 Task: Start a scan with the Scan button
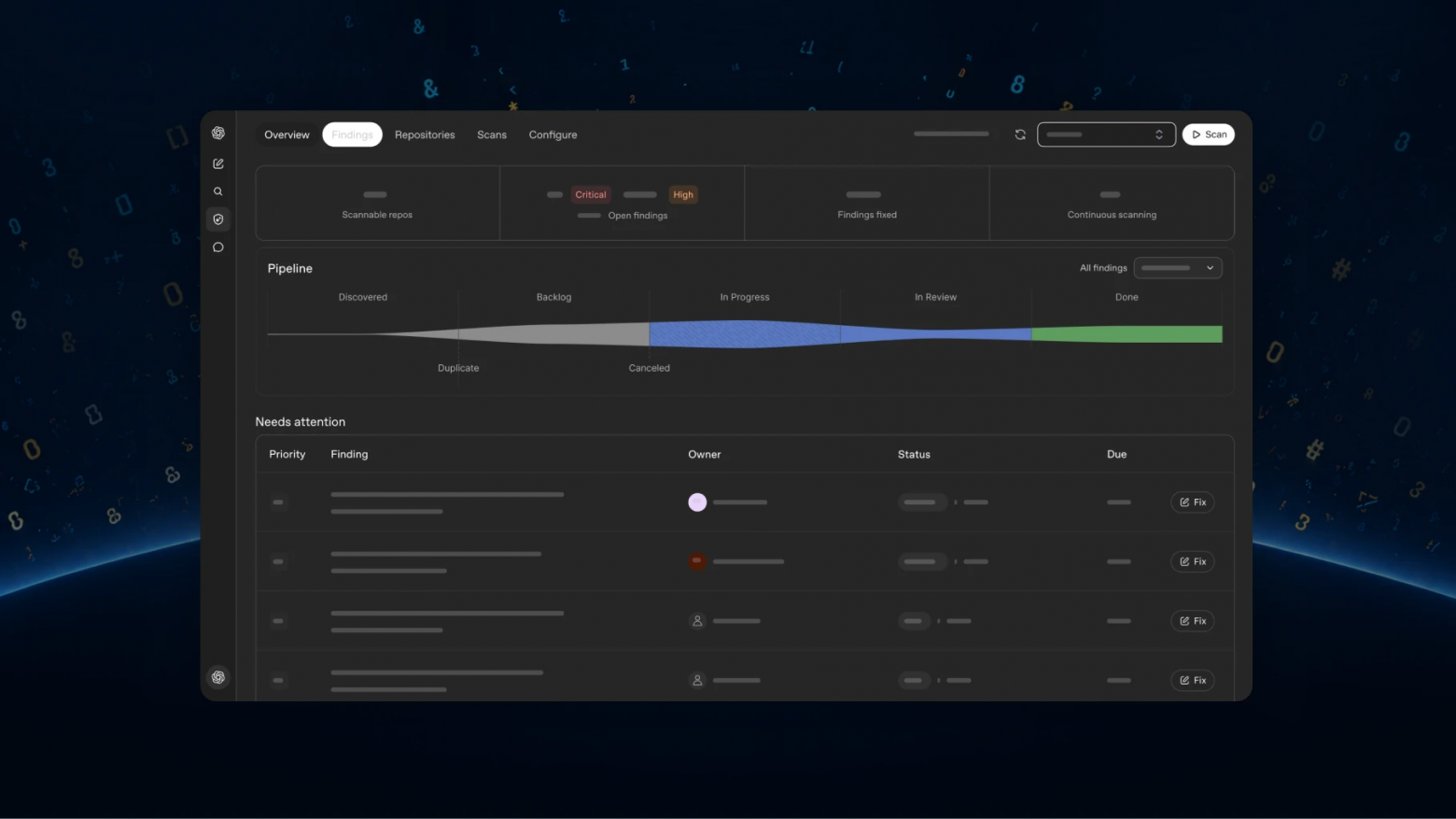pyautogui.click(x=1209, y=134)
